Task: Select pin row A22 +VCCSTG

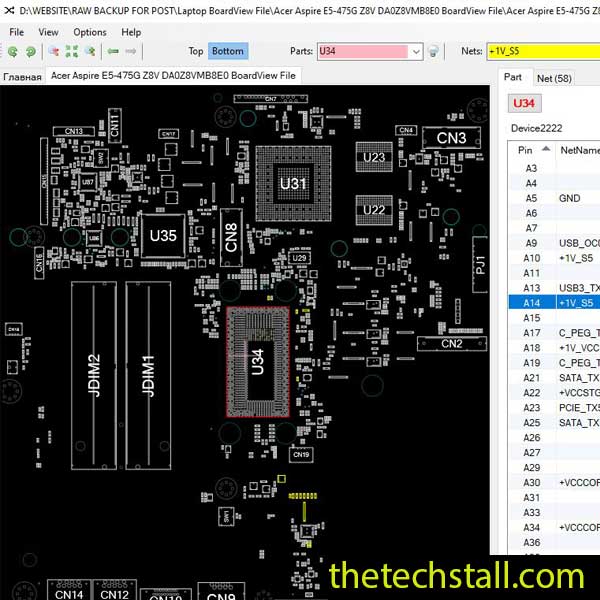Action: [554, 393]
